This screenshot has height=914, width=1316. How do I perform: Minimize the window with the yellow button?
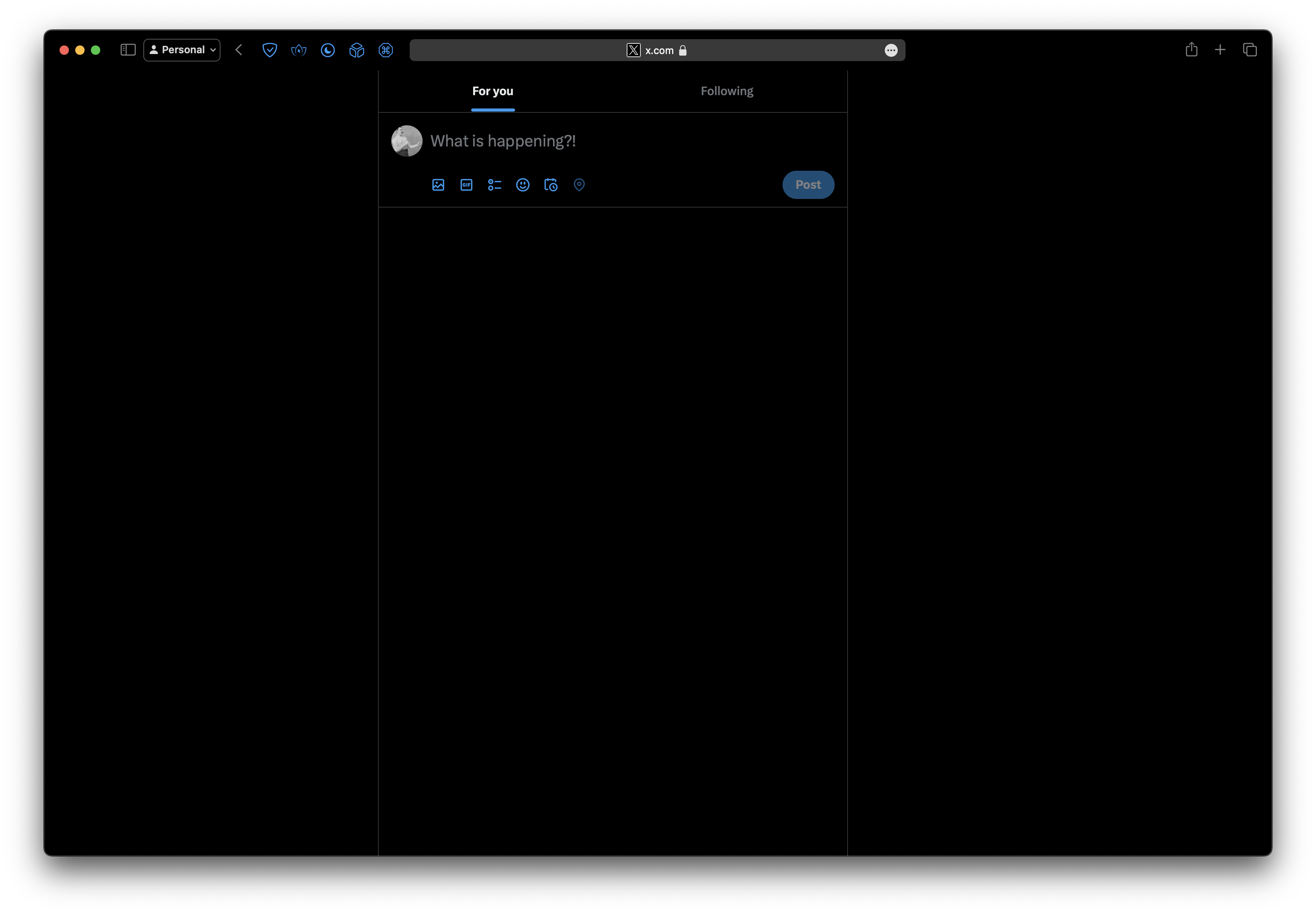coord(80,50)
